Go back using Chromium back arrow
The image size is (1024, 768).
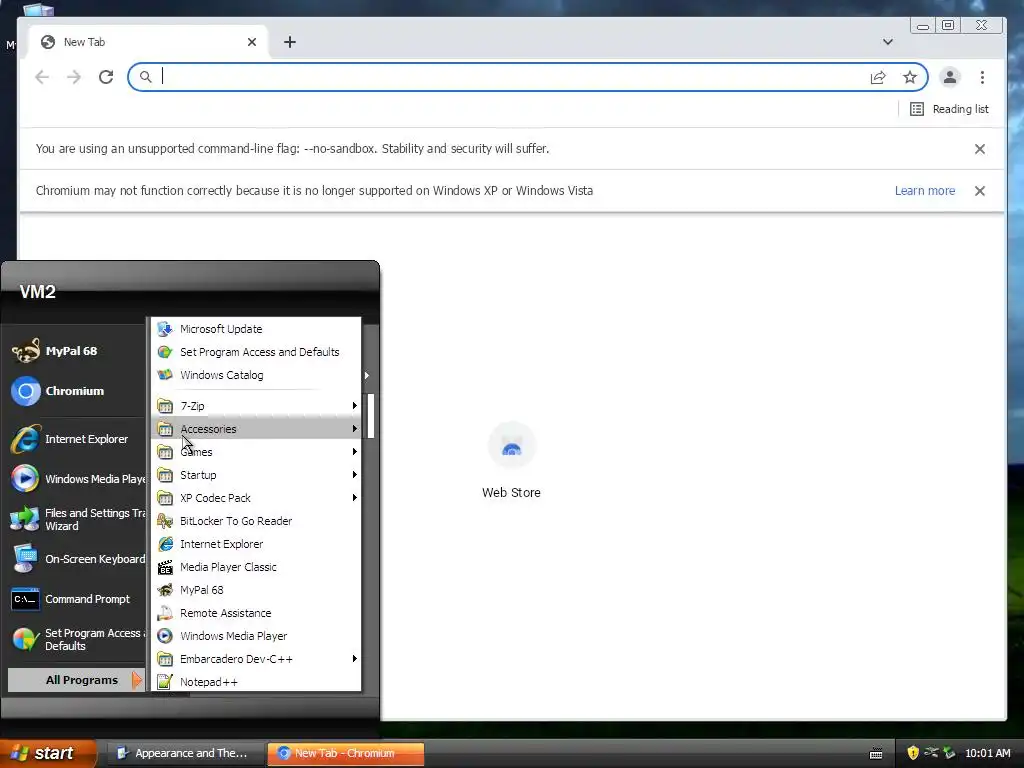(42, 77)
